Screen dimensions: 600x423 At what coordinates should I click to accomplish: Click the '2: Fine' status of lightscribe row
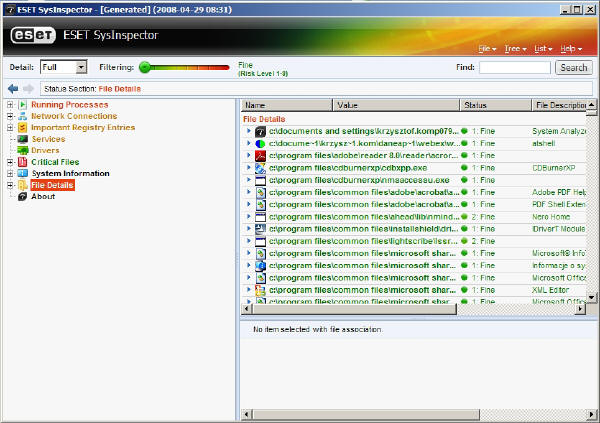[x=483, y=241]
